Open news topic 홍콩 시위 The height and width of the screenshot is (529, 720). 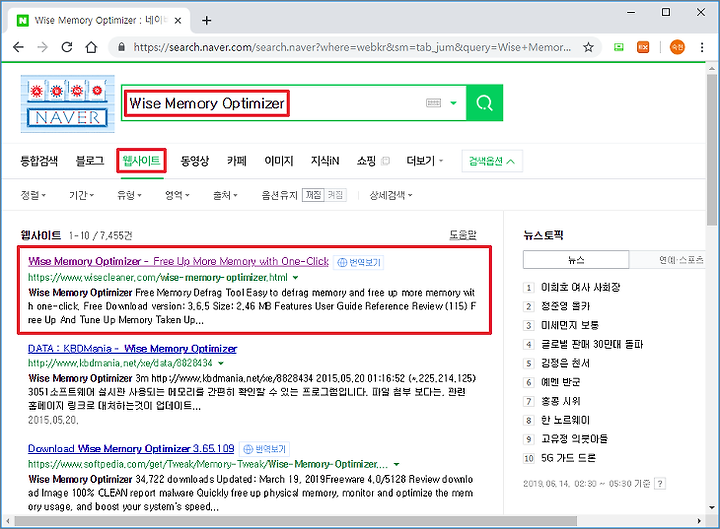(561, 401)
